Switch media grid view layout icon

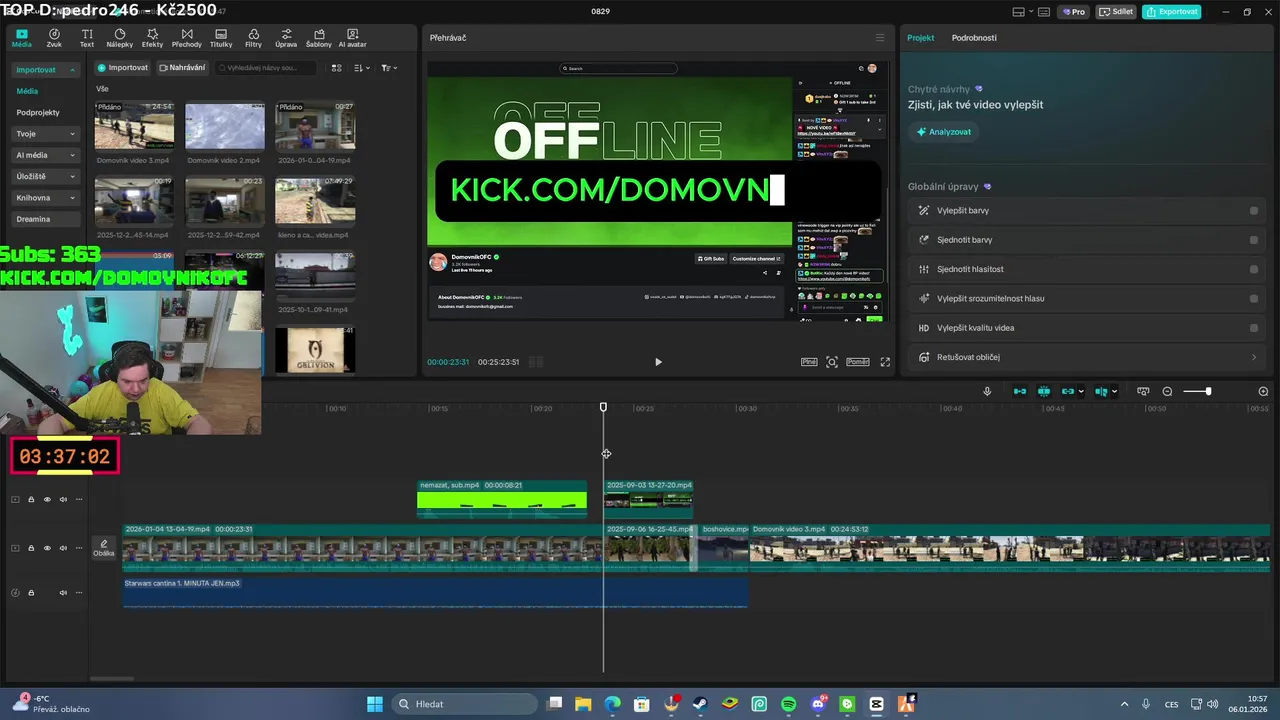click(336, 68)
